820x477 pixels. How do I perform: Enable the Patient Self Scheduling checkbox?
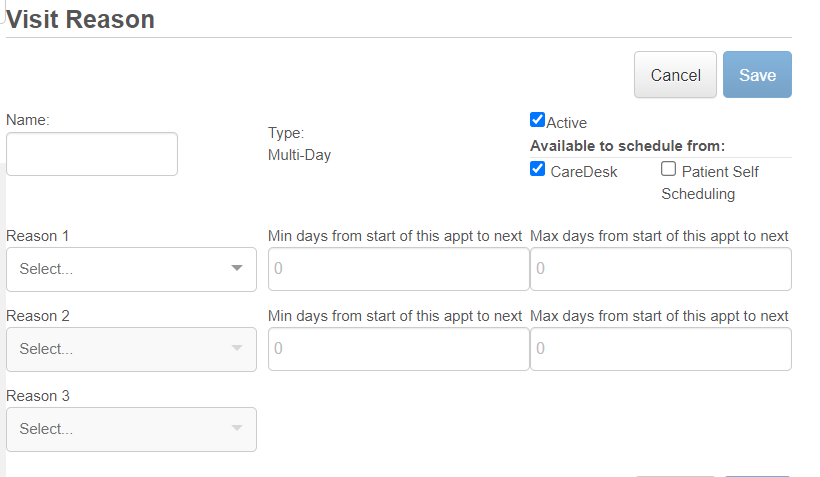tap(668, 169)
